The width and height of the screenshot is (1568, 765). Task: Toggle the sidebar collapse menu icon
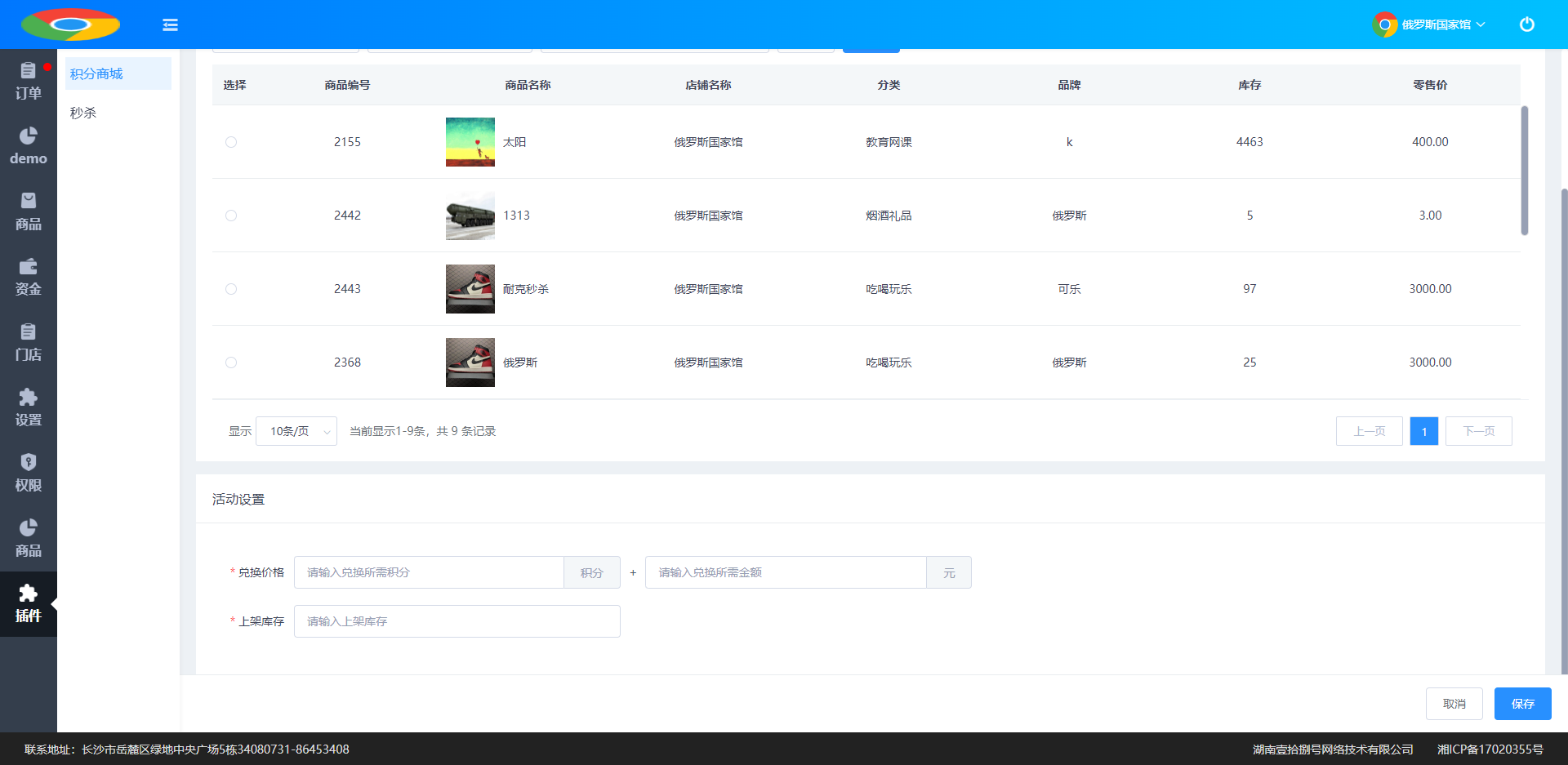click(x=170, y=25)
